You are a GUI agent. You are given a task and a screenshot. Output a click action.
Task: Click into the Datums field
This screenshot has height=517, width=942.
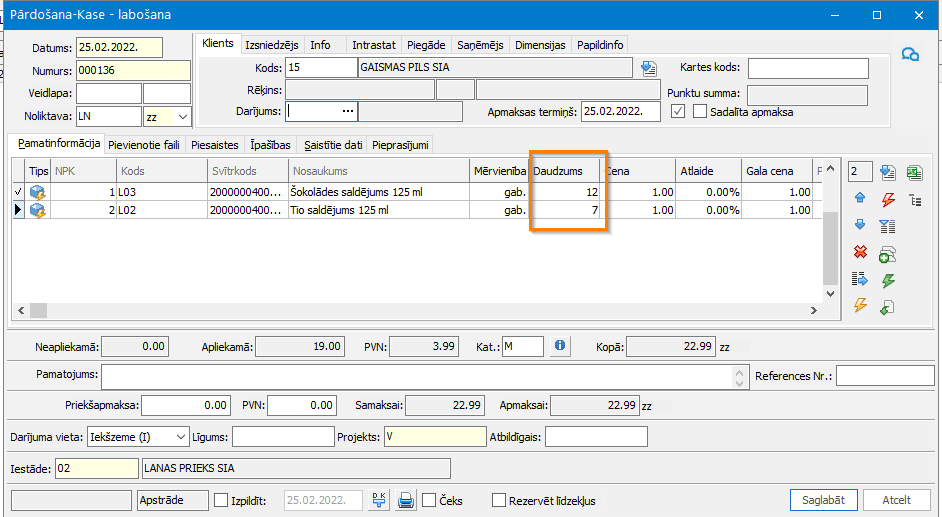coord(119,47)
